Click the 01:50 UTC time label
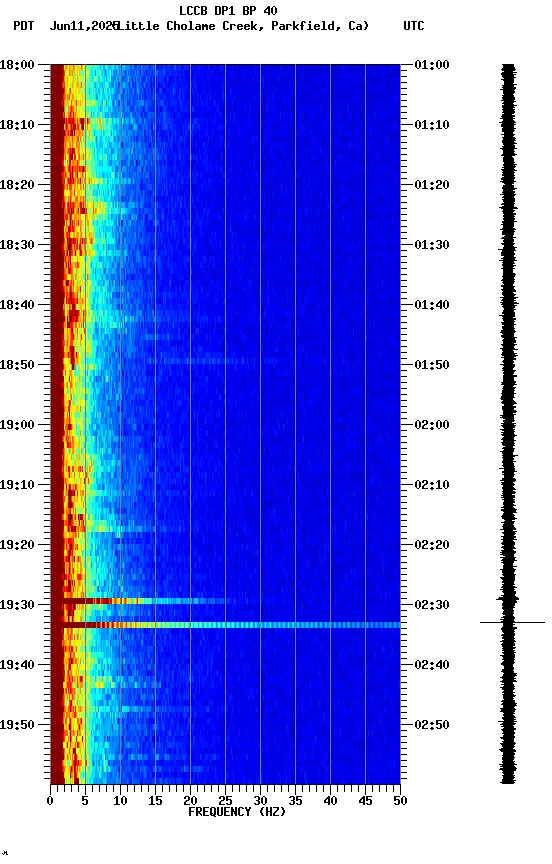This screenshot has height=864, width=552. 432,365
